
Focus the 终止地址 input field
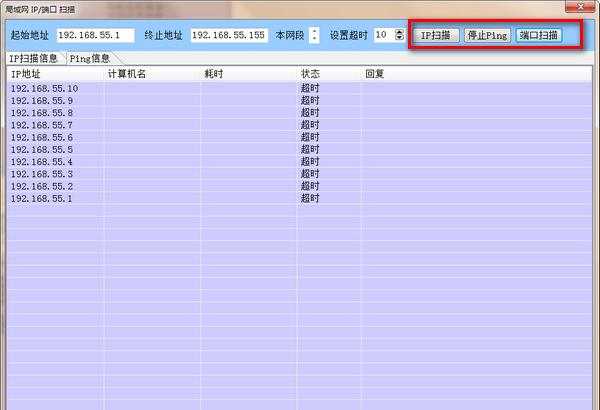229,35
